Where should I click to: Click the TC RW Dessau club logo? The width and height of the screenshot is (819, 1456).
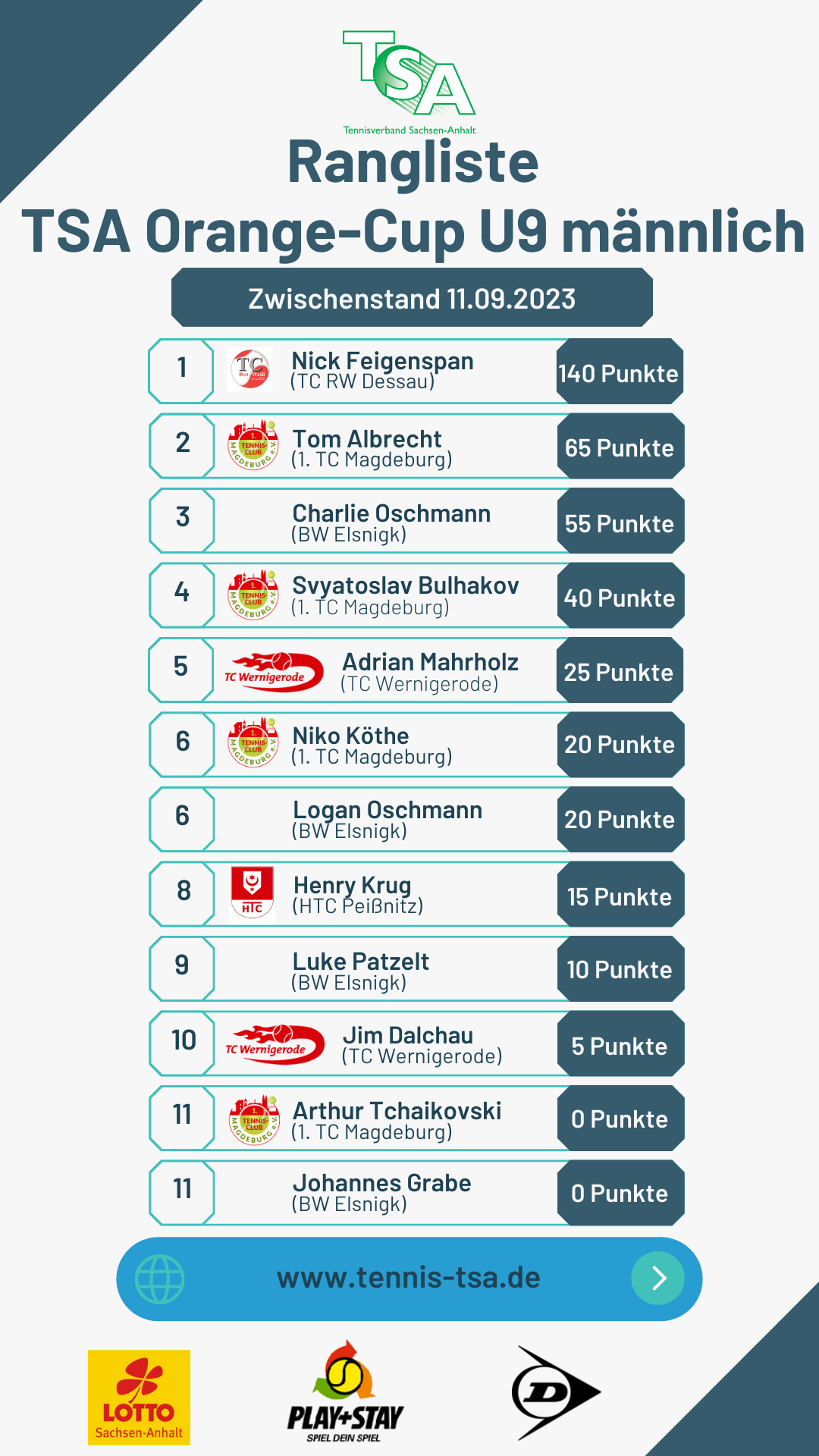click(250, 369)
